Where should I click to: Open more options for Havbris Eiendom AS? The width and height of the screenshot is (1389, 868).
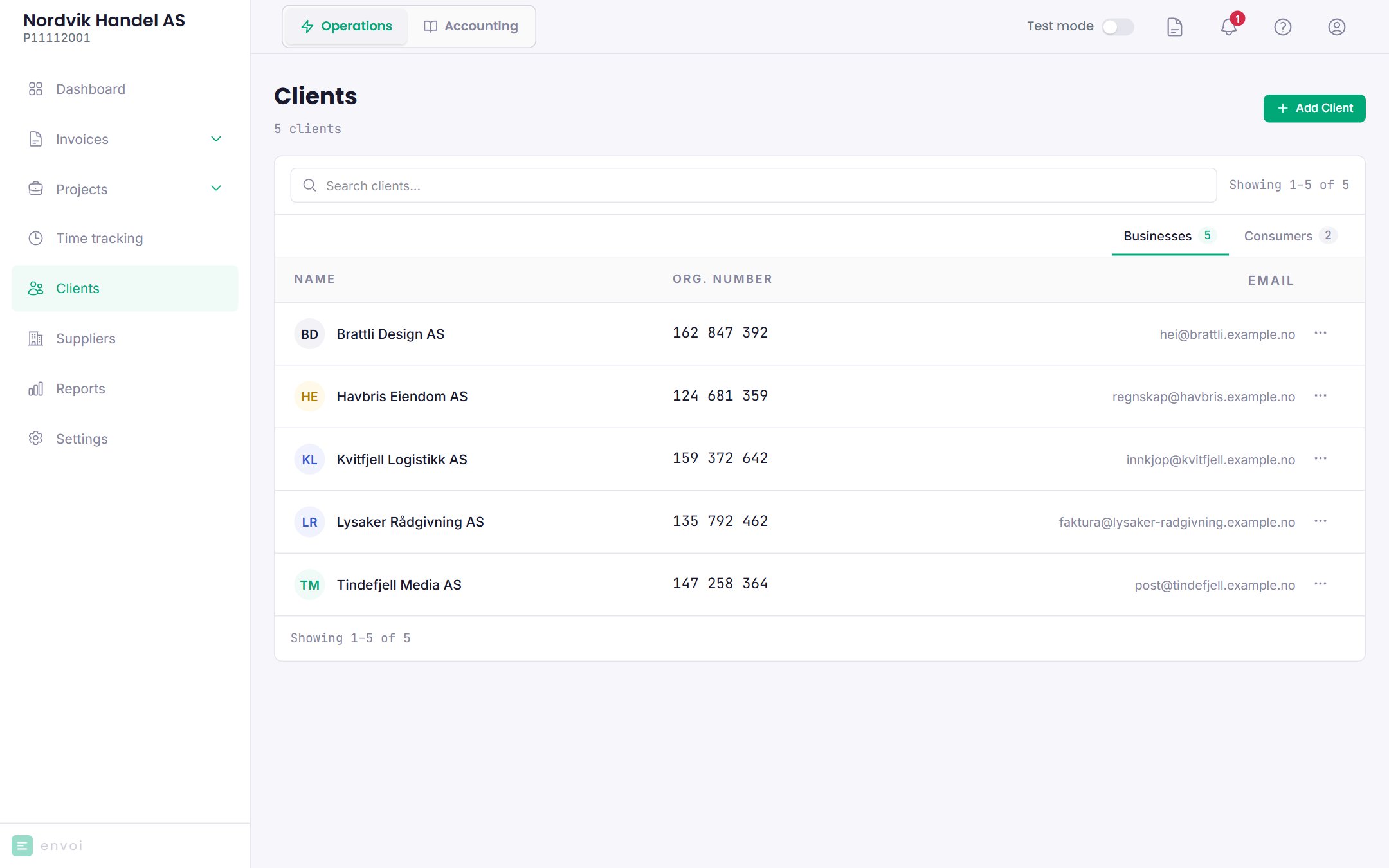tap(1320, 395)
